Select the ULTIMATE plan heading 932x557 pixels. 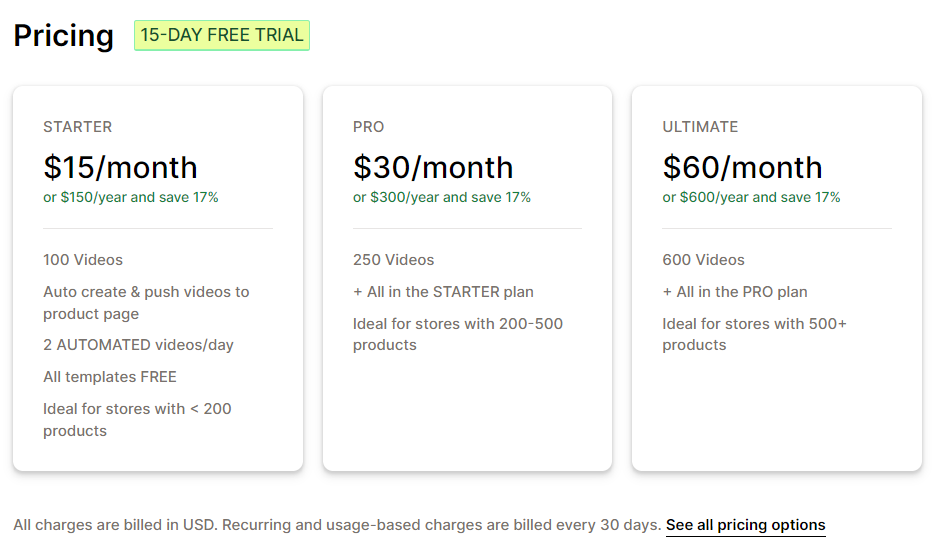click(700, 127)
